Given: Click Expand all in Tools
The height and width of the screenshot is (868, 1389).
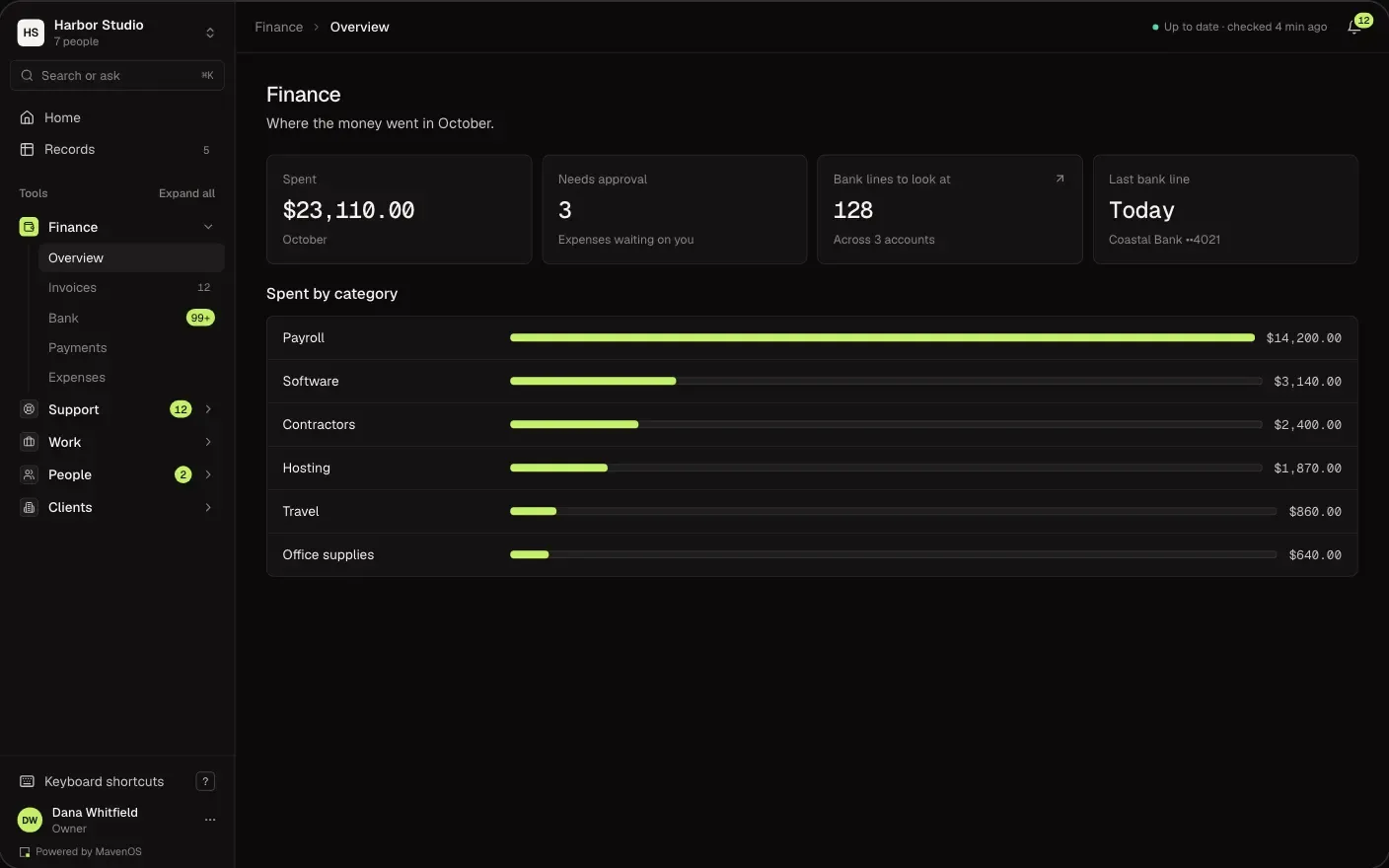Looking at the screenshot, I should point(186,193).
